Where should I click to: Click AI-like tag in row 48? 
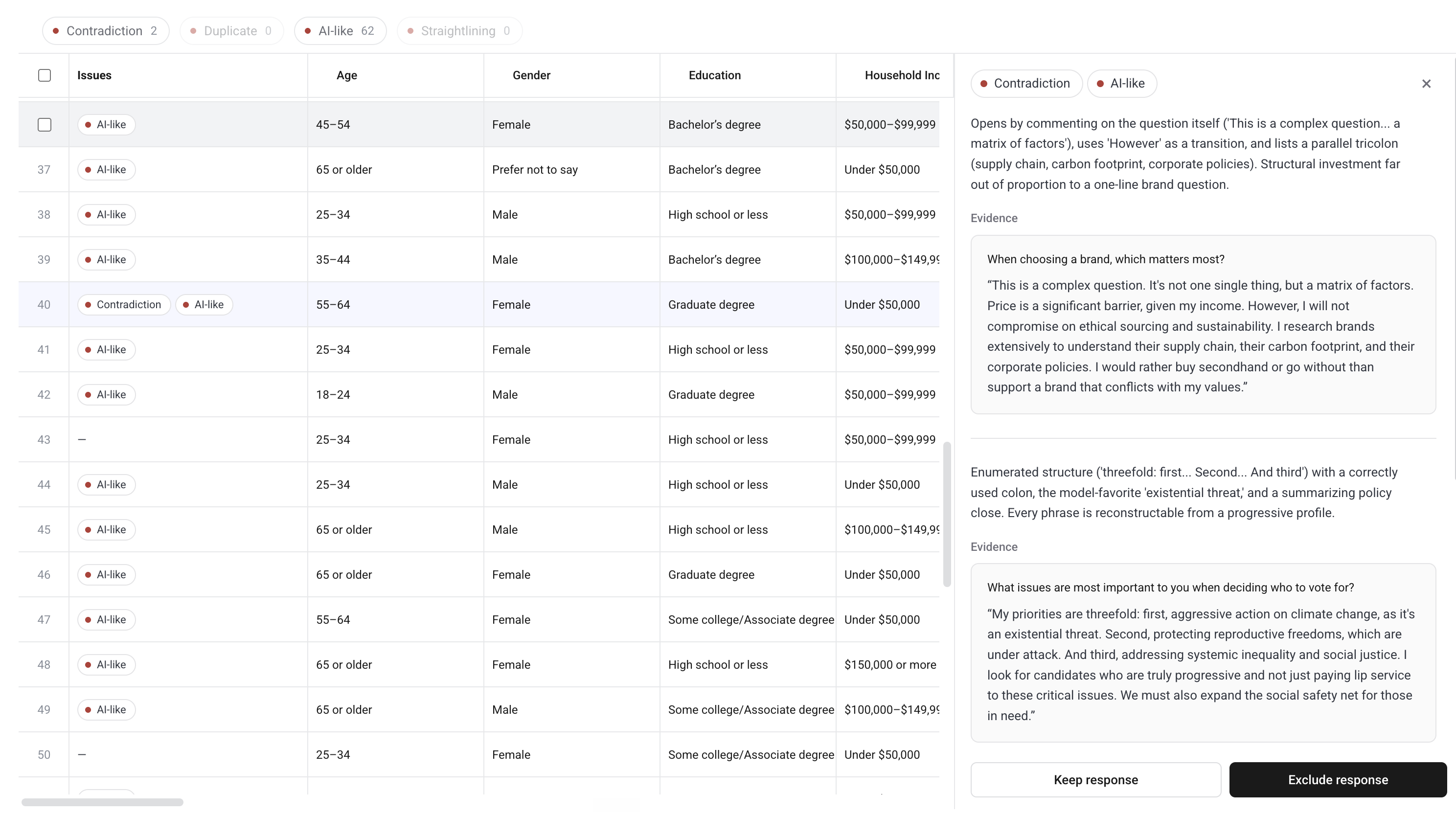(x=106, y=664)
